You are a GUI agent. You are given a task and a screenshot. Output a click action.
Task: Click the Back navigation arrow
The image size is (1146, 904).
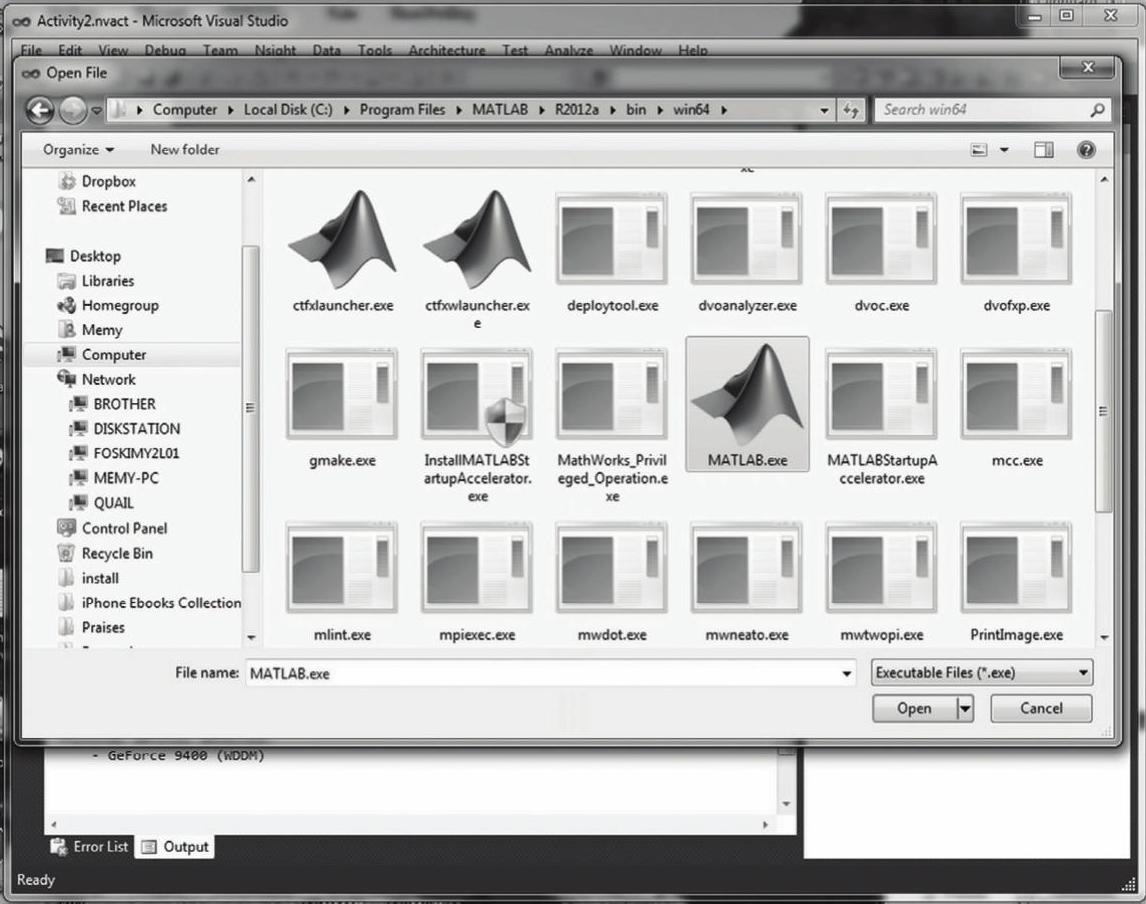pos(41,110)
